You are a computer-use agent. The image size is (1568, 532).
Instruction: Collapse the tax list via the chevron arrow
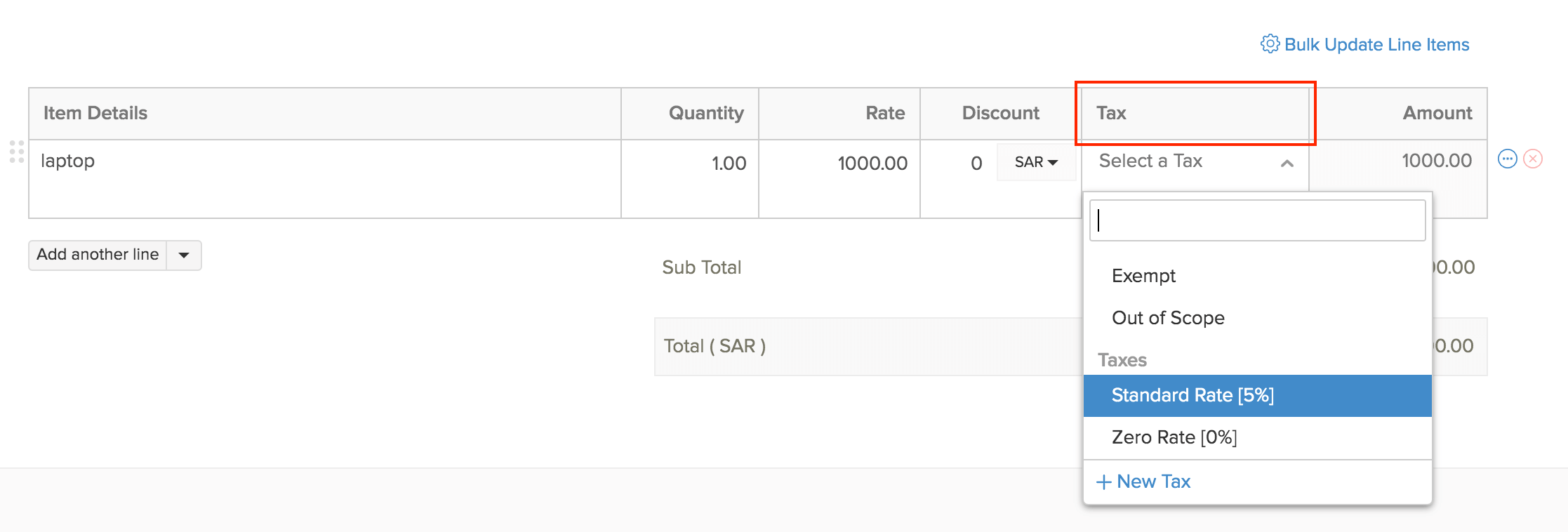(x=1287, y=163)
